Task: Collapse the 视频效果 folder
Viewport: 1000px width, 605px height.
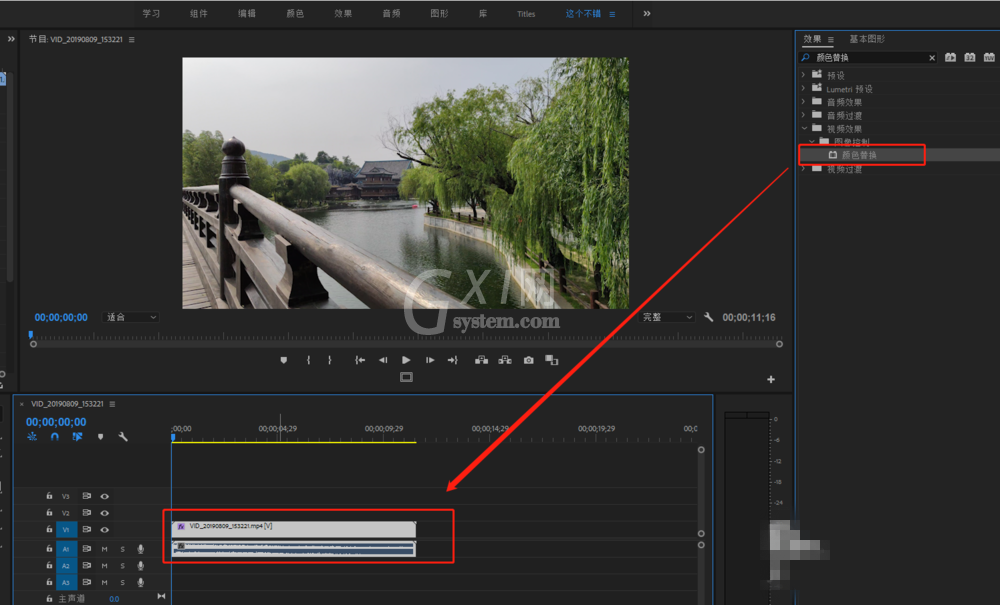Action: [x=804, y=128]
